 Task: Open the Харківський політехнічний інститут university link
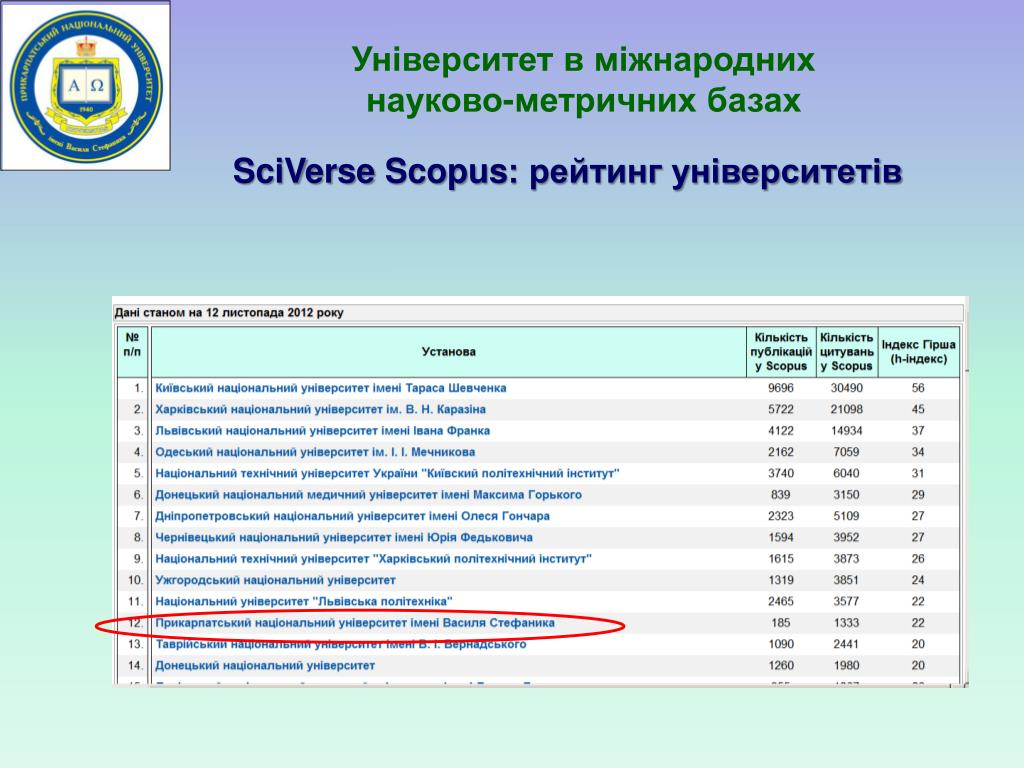click(374, 559)
